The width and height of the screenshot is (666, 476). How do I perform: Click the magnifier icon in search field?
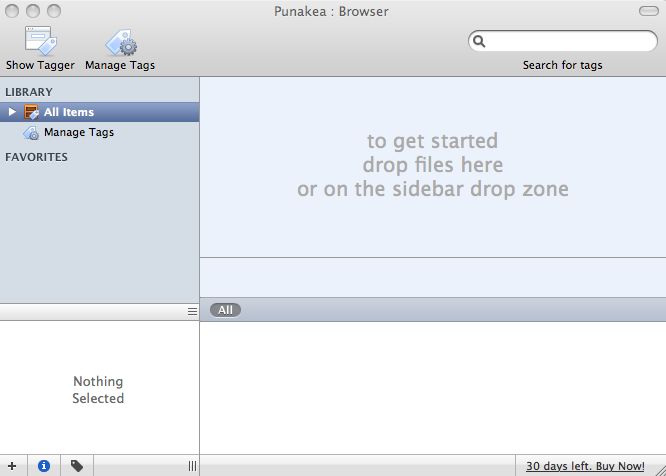click(479, 41)
